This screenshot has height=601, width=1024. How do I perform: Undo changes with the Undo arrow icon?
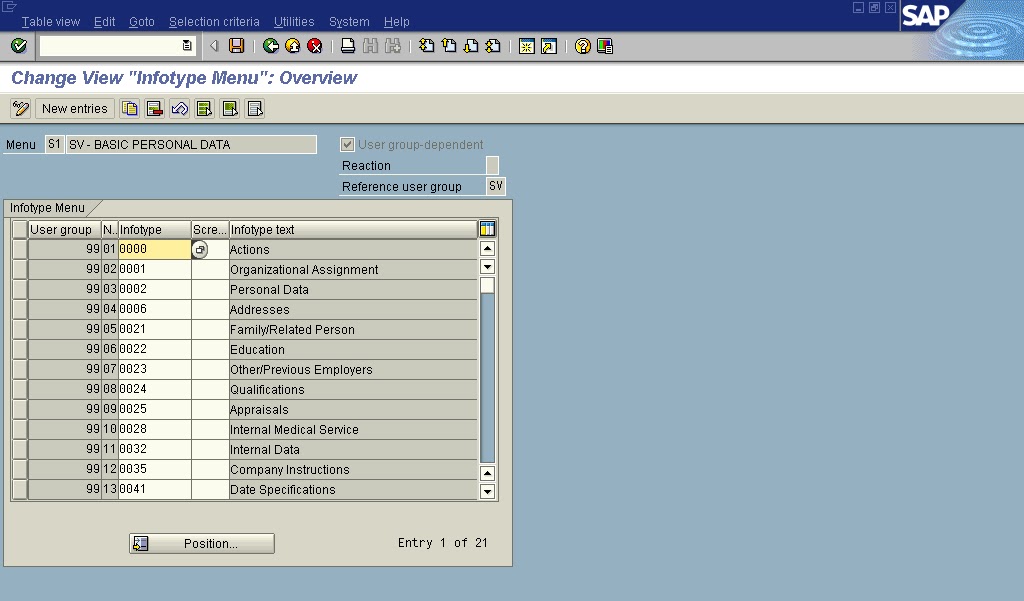tap(179, 108)
